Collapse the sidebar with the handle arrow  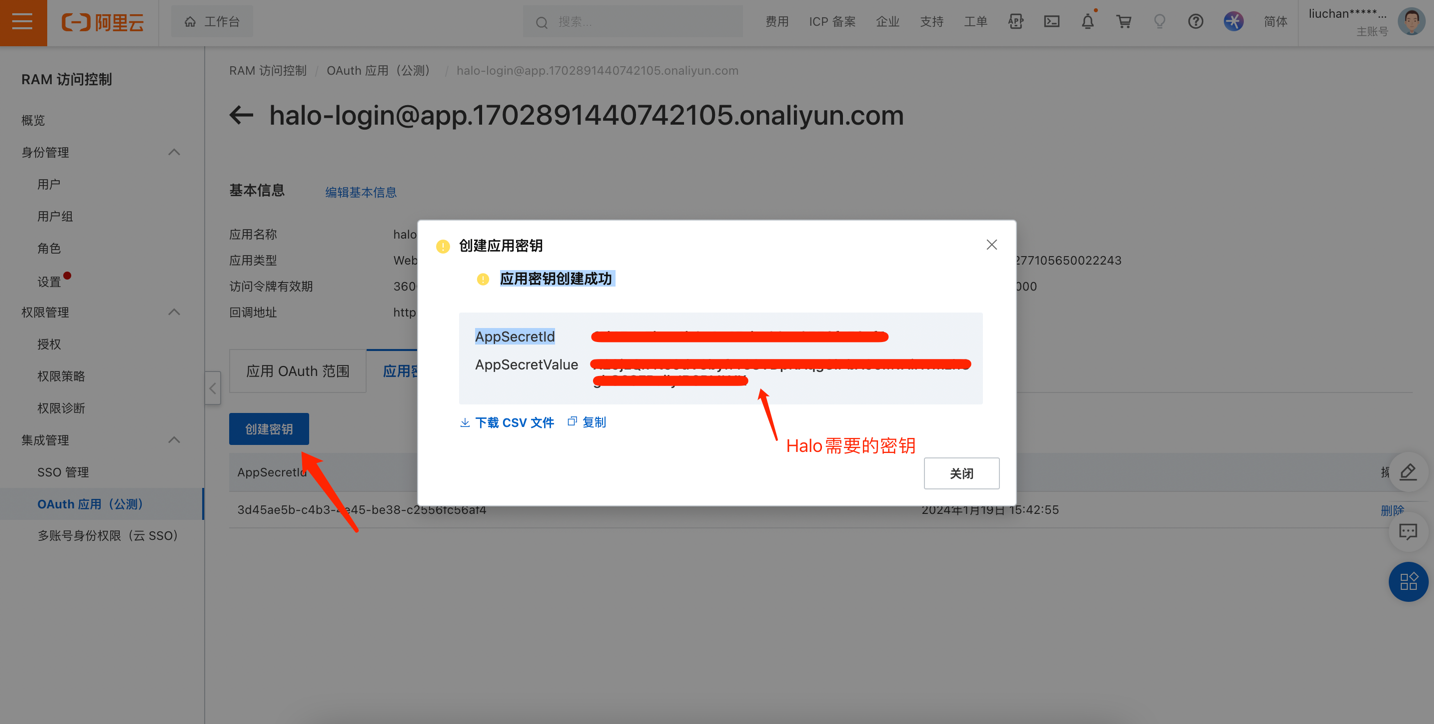coord(213,388)
